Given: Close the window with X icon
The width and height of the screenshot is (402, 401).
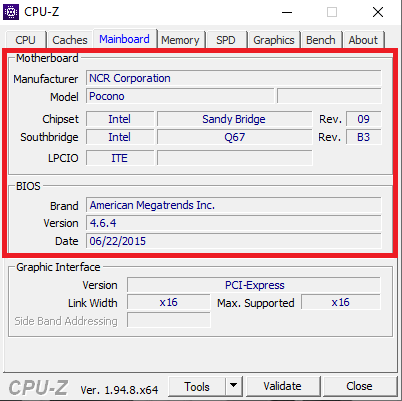Looking at the screenshot, I should click(378, 12).
